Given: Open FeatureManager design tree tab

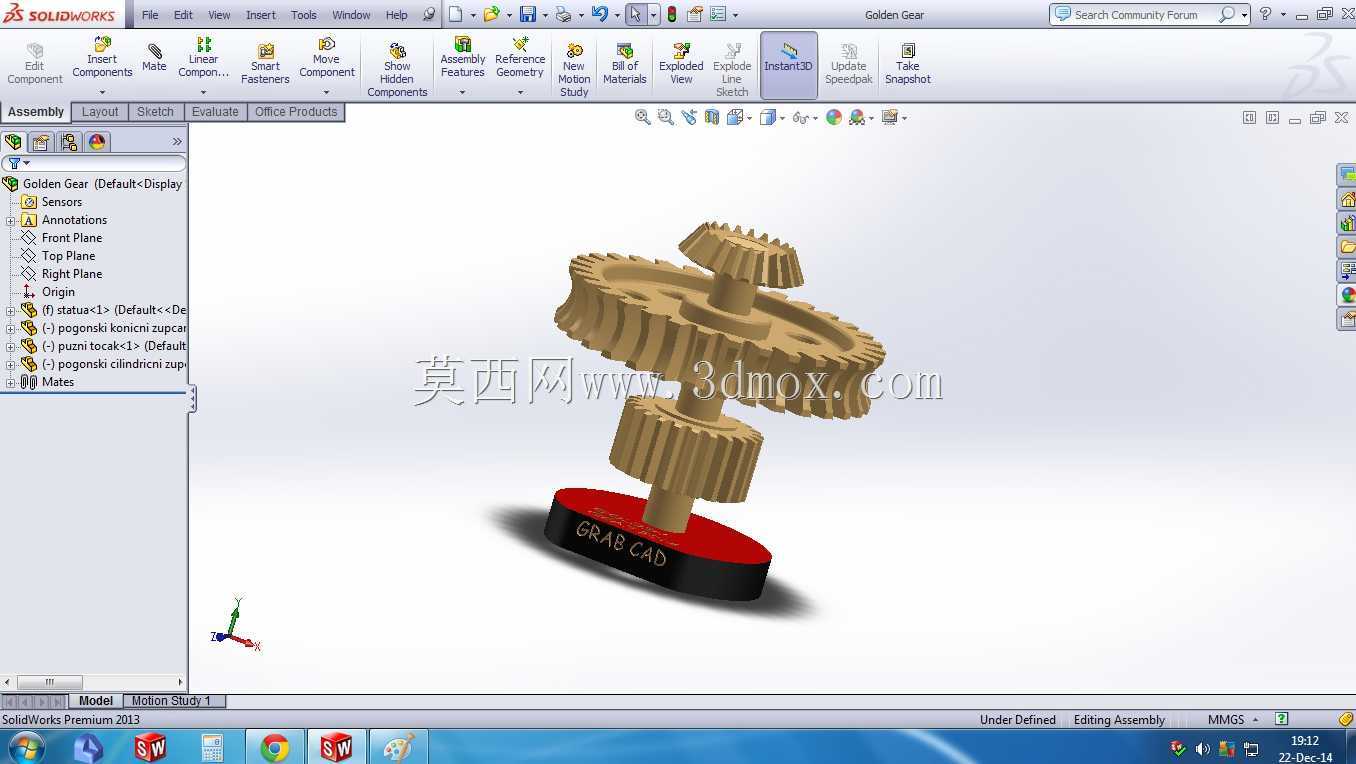Looking at the screenshot, I should 13,142.
